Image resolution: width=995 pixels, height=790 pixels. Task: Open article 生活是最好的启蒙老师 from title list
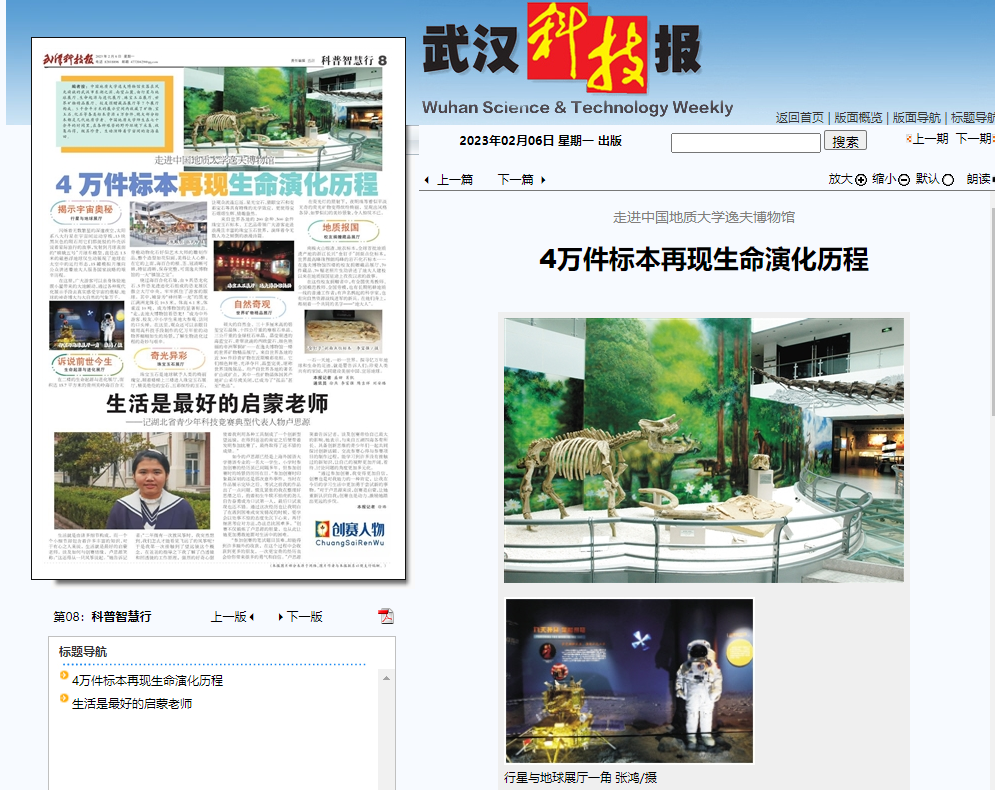pos(132,704)
